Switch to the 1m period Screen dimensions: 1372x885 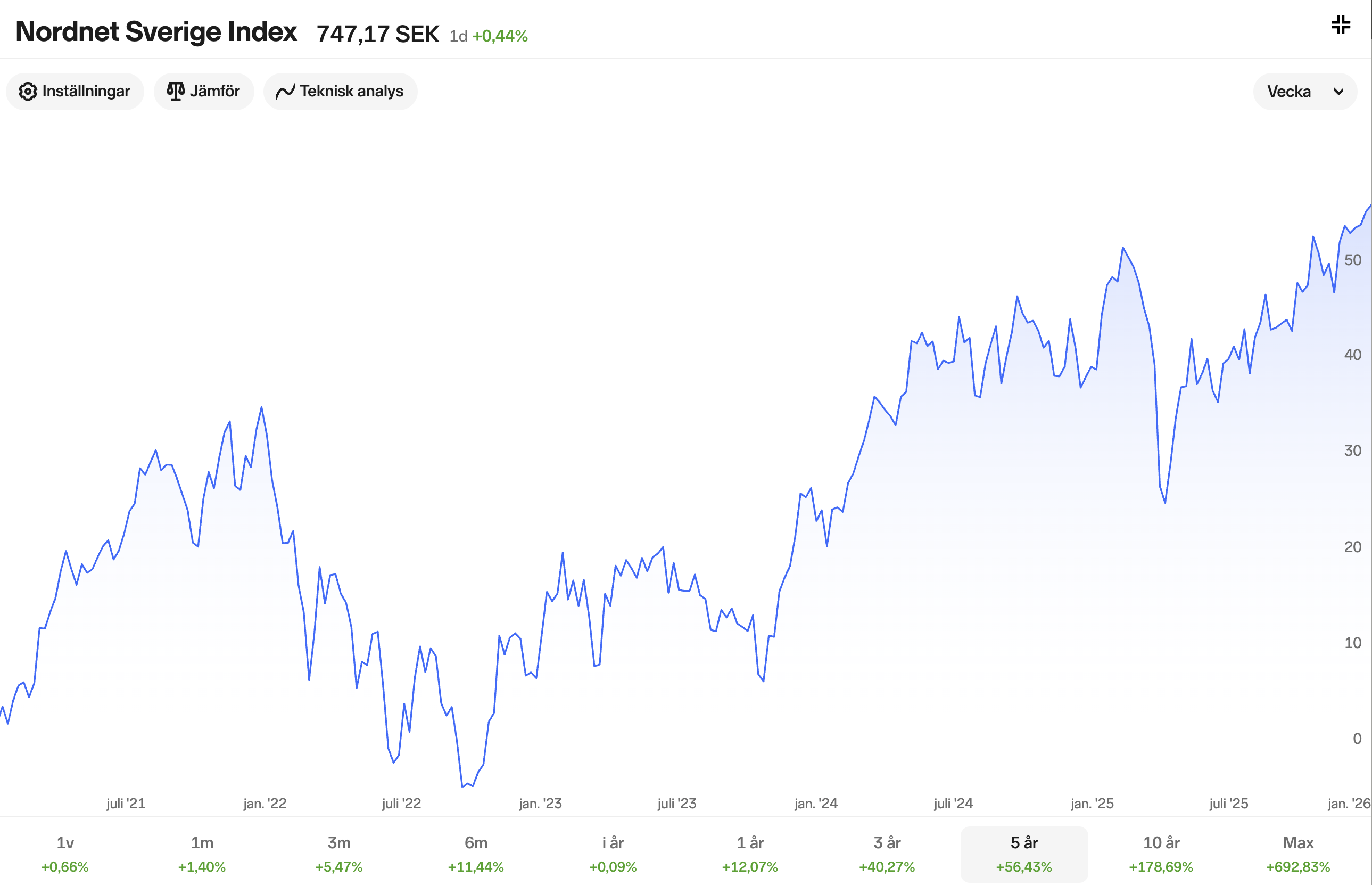202,854
